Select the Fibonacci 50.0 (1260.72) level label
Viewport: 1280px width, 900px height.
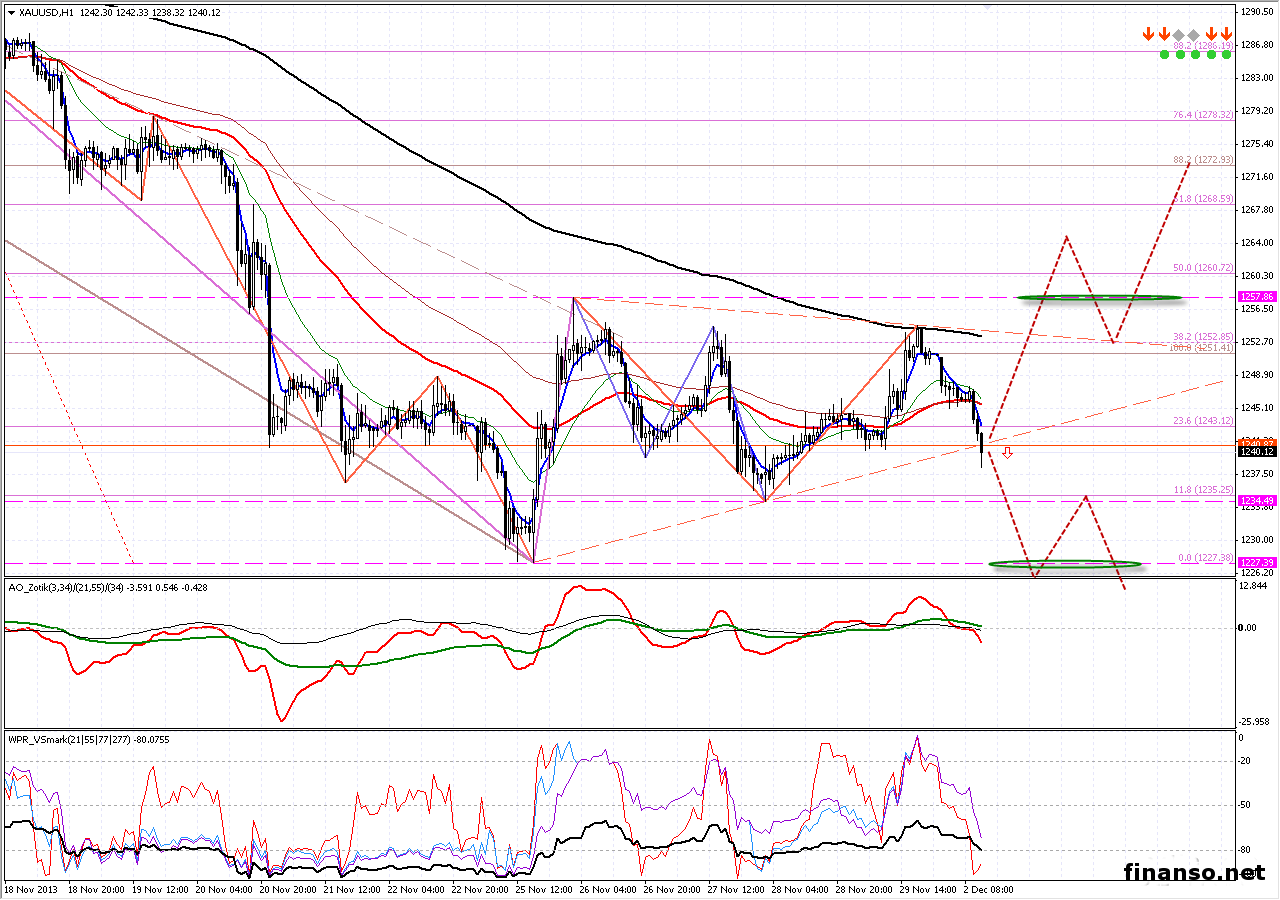1204,268
